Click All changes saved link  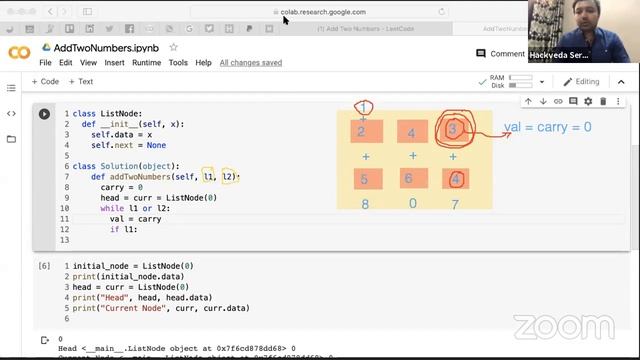point(251,63)
